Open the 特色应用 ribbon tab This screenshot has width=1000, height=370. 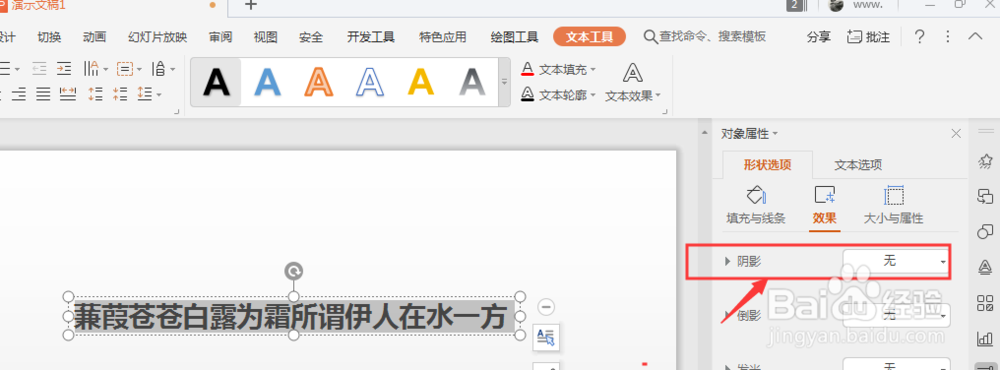(443, 37)
